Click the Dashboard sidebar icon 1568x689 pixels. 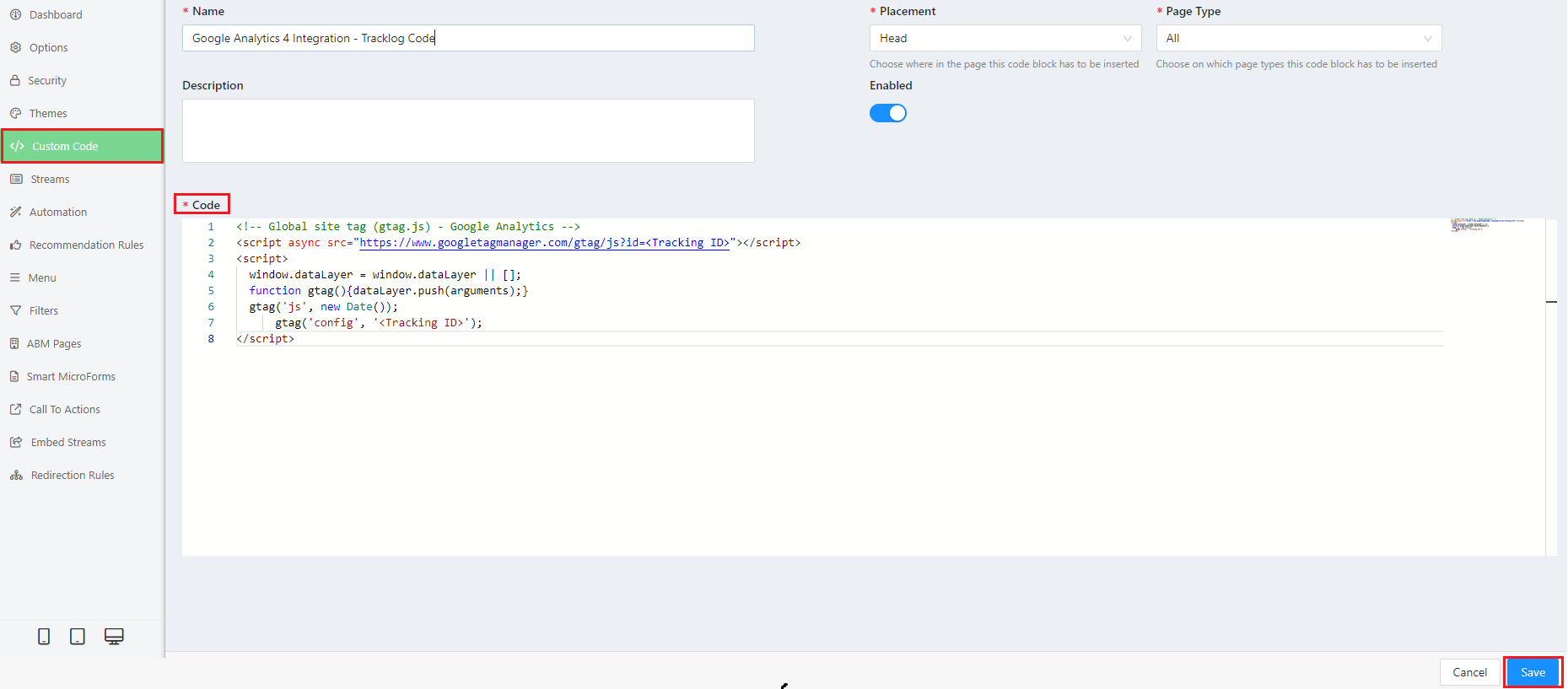(x=15, y=14)
